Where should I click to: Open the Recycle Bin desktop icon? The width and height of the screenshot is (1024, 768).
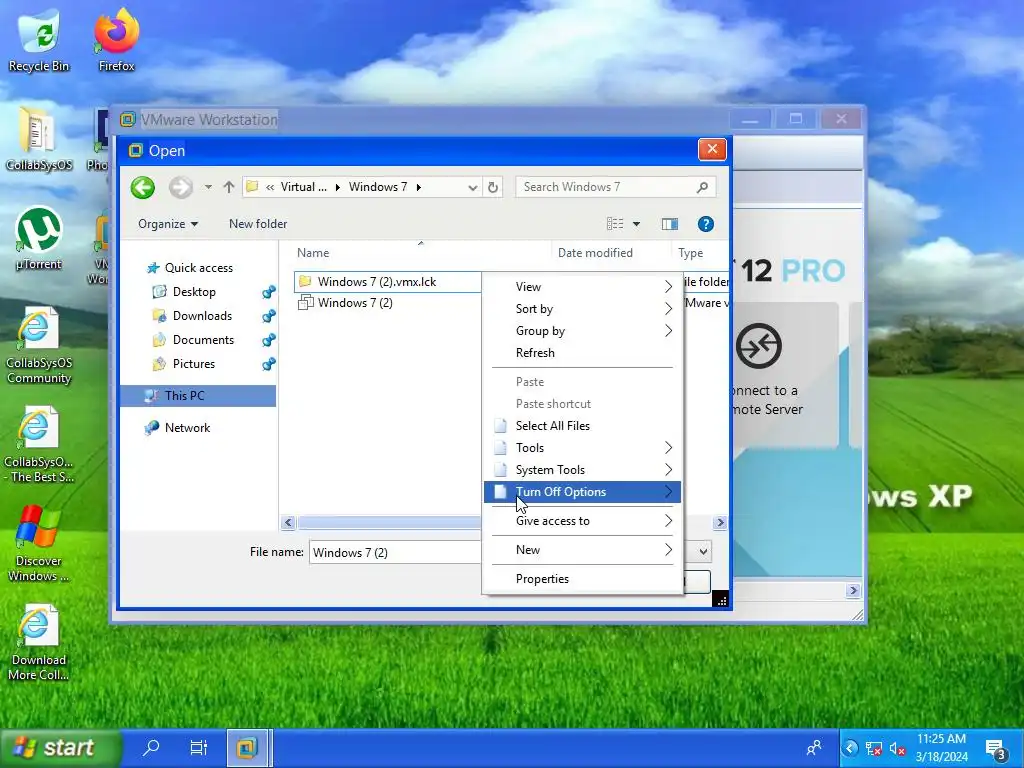pos(39,39)
